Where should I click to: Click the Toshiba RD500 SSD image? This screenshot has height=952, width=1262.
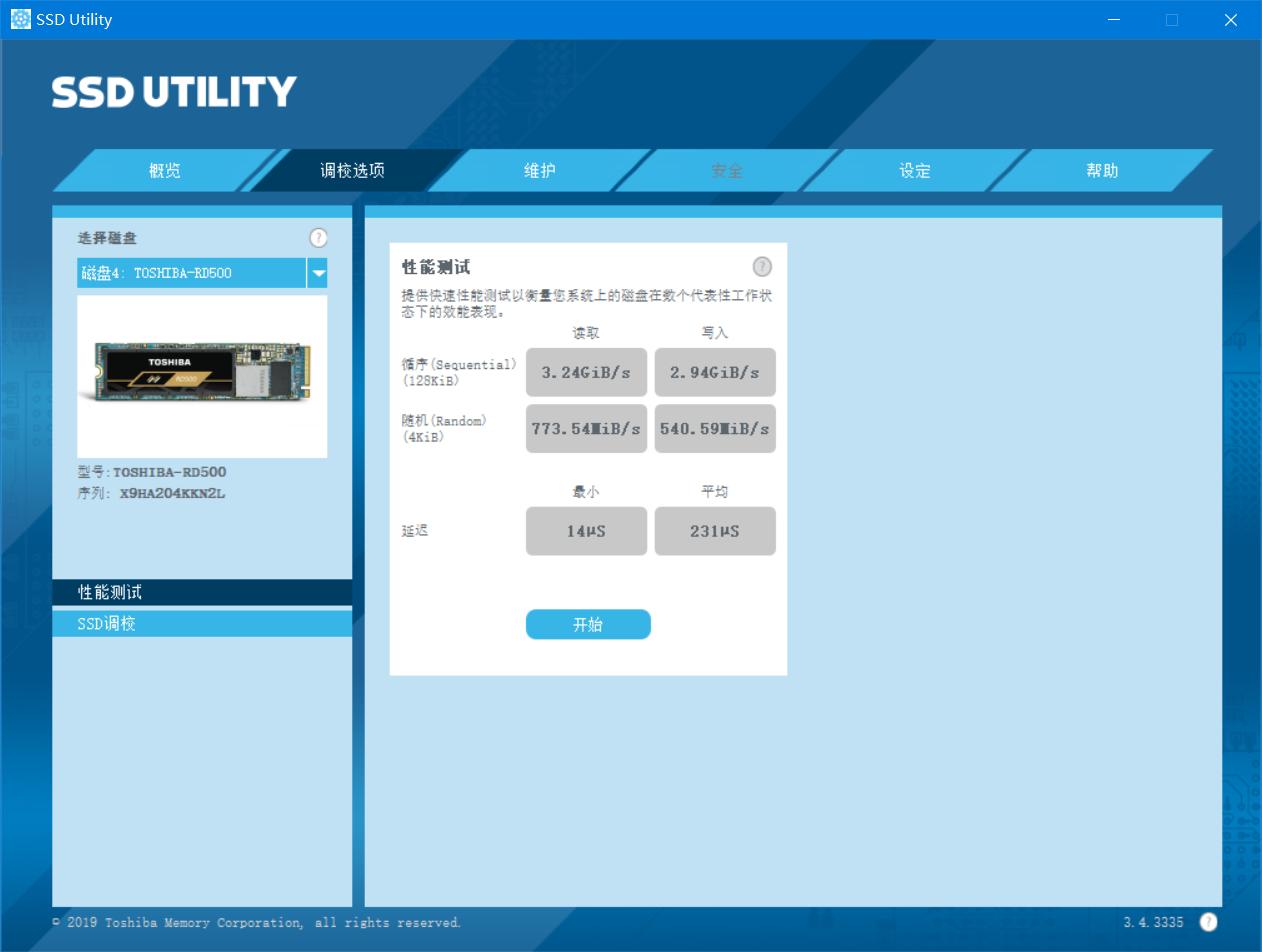(x=202, y=376)
